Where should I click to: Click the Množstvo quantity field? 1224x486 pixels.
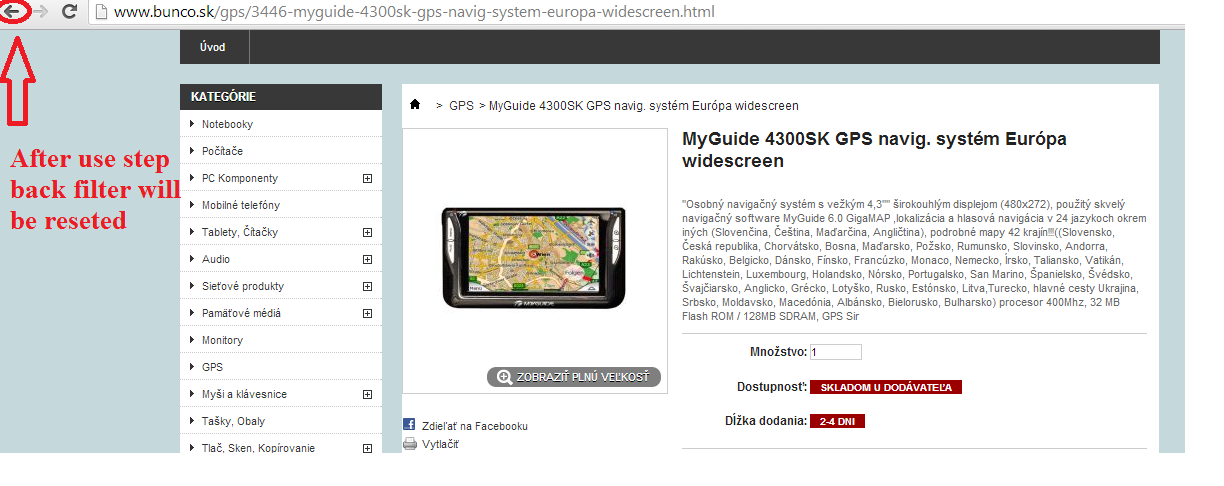[836, 352]
